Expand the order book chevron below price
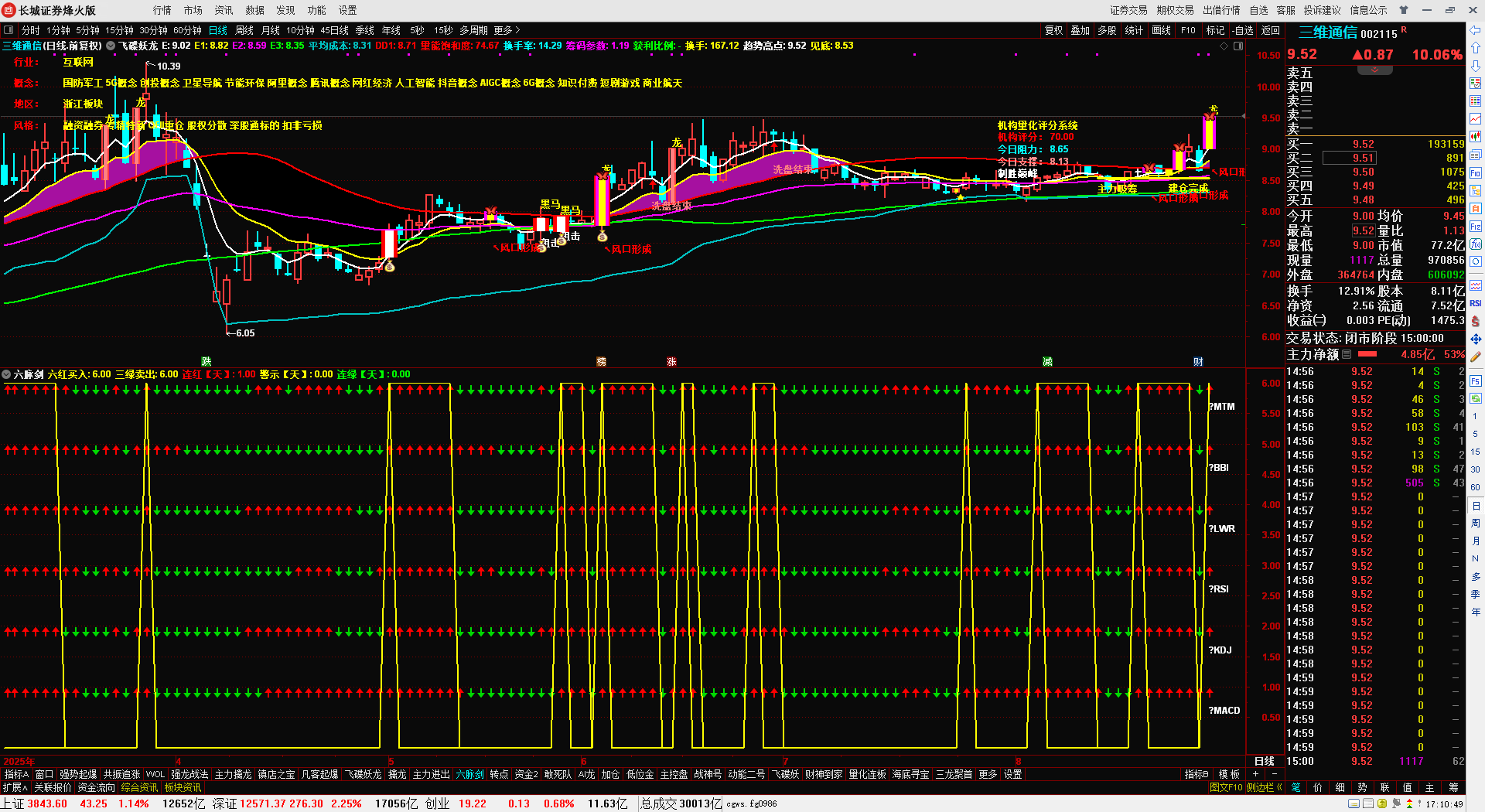Screen dimensions: 1485x812 point(1374,70)
